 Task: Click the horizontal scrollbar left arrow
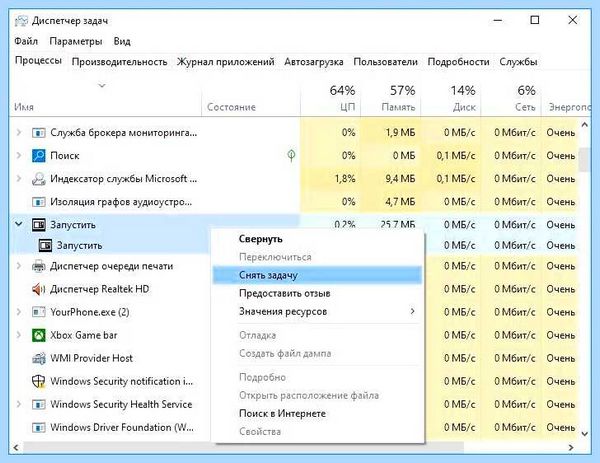point(16,447)
